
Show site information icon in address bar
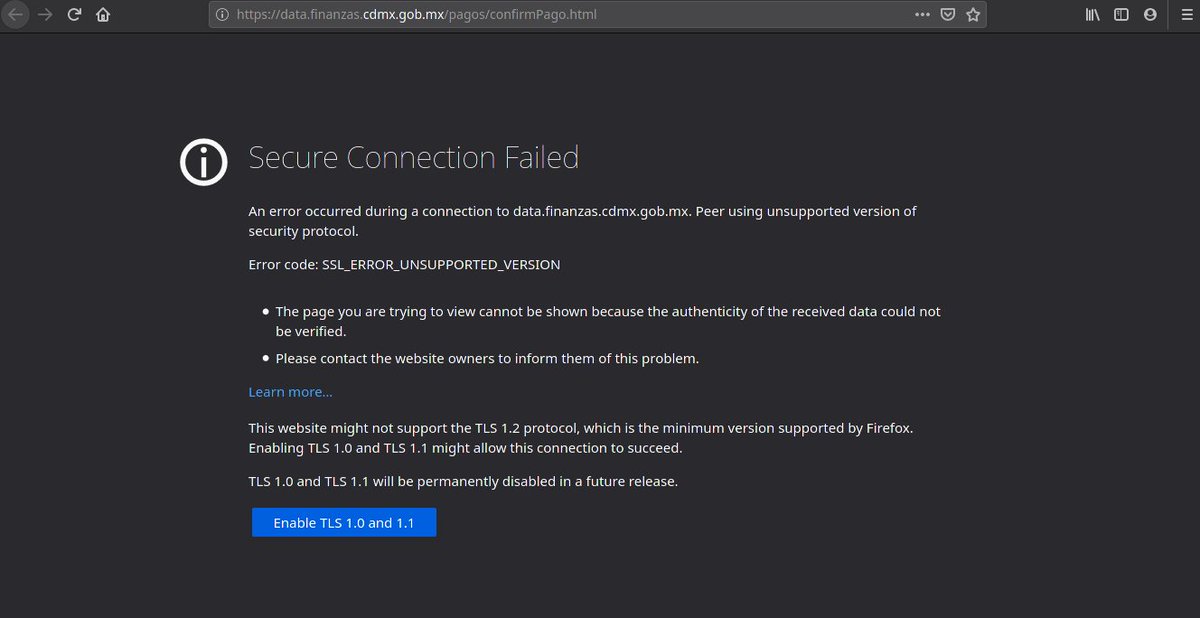[223, 15]
